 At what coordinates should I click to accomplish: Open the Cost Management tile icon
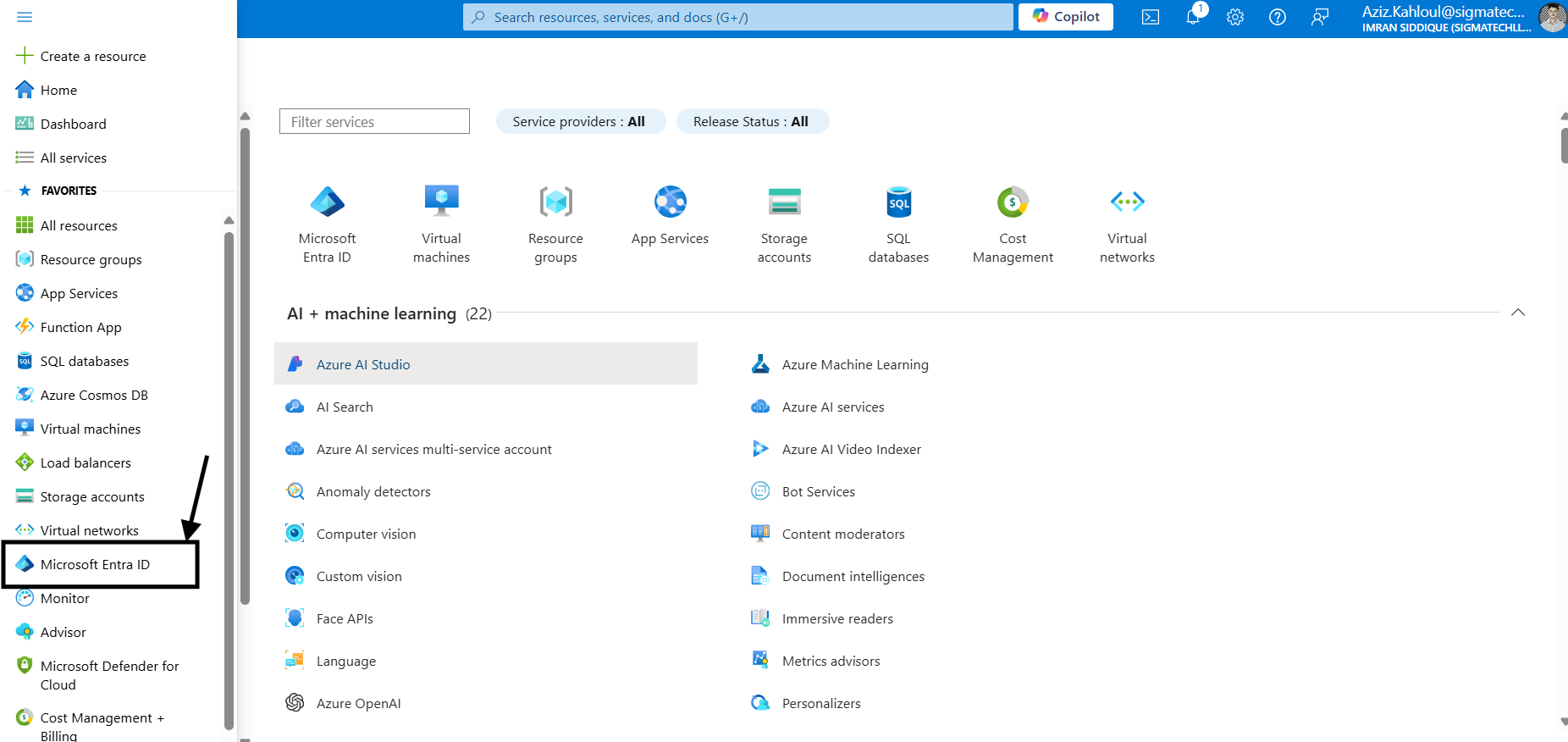[x=1013, y=202]
